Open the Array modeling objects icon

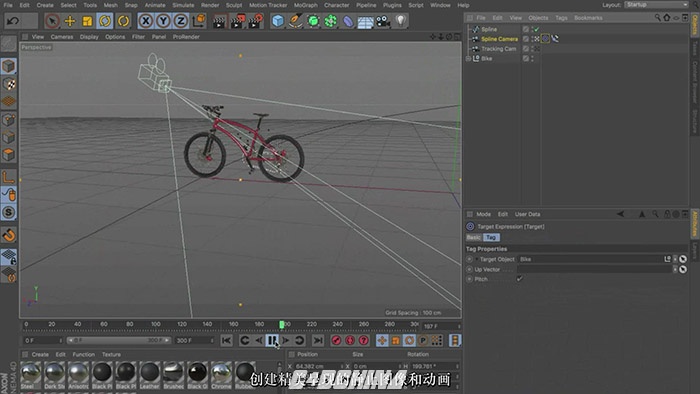pos(330,21)
